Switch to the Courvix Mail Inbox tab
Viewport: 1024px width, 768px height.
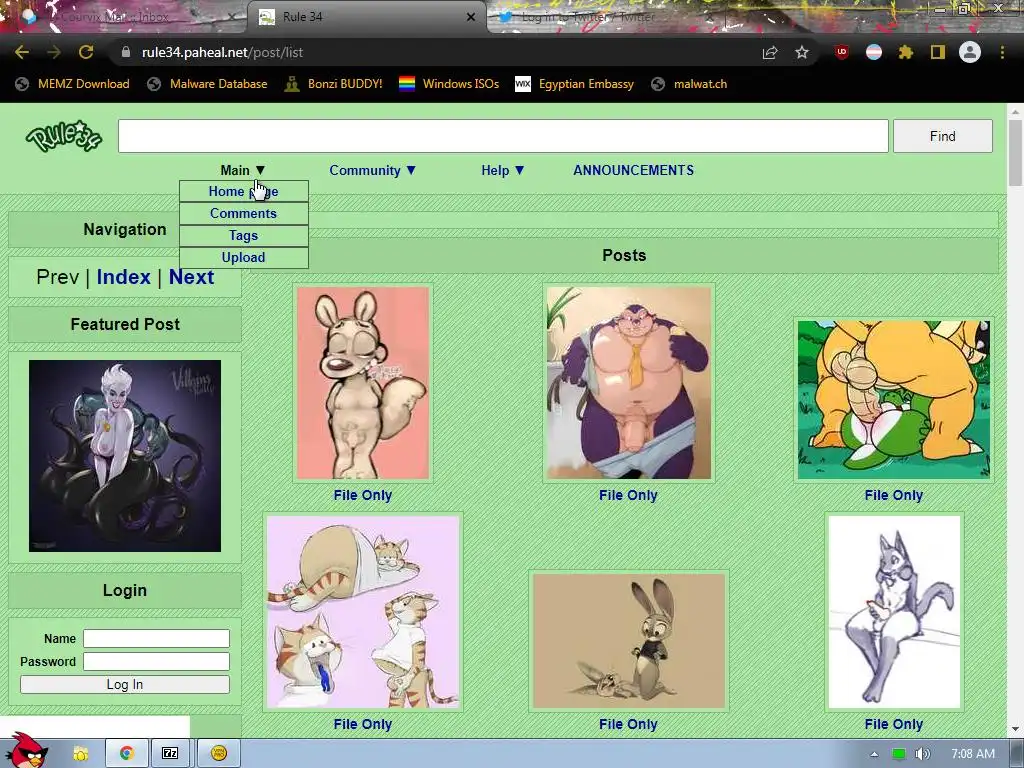point(124,17)
